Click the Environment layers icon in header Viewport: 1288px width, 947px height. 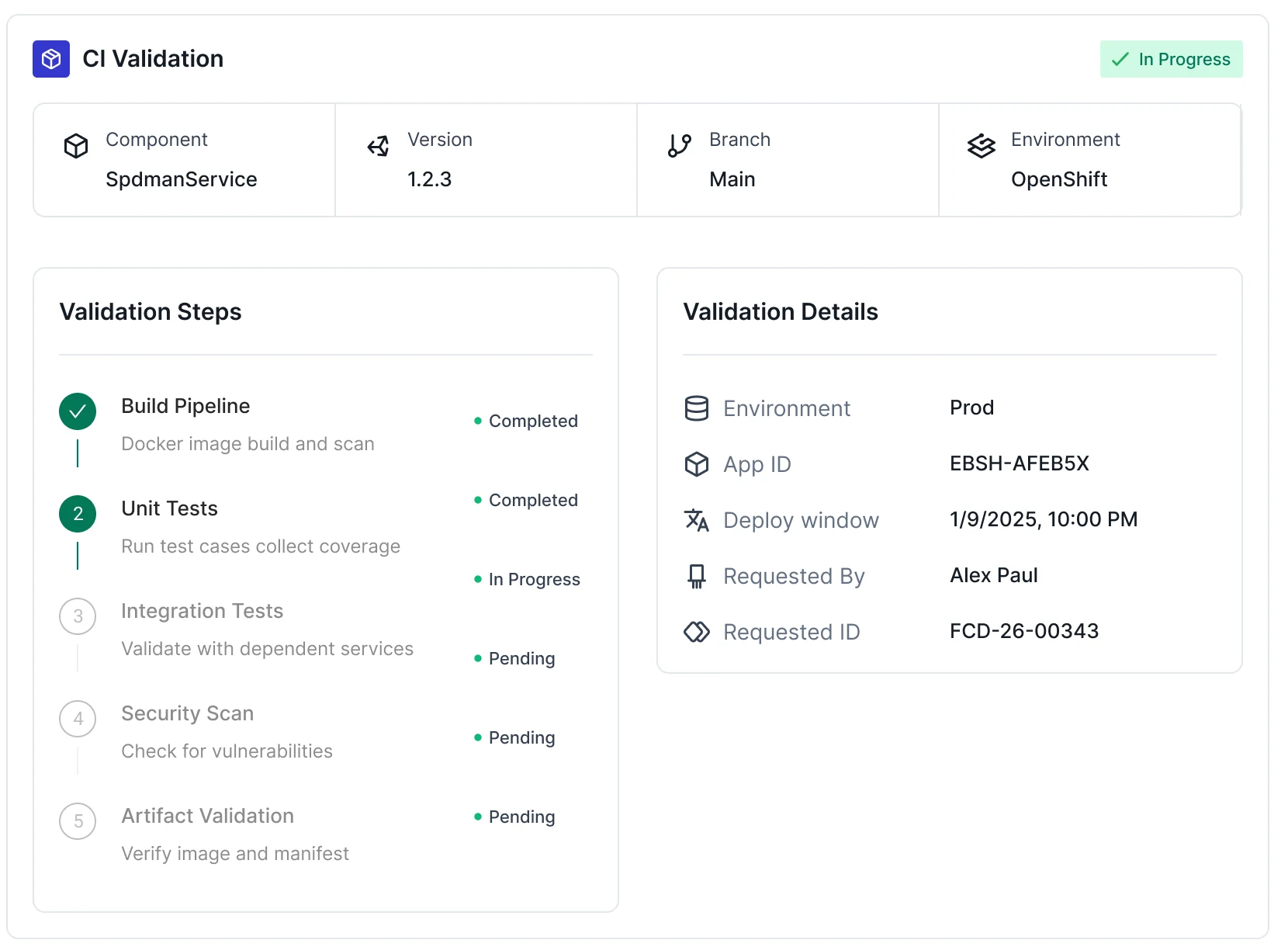tap(982, 146)
